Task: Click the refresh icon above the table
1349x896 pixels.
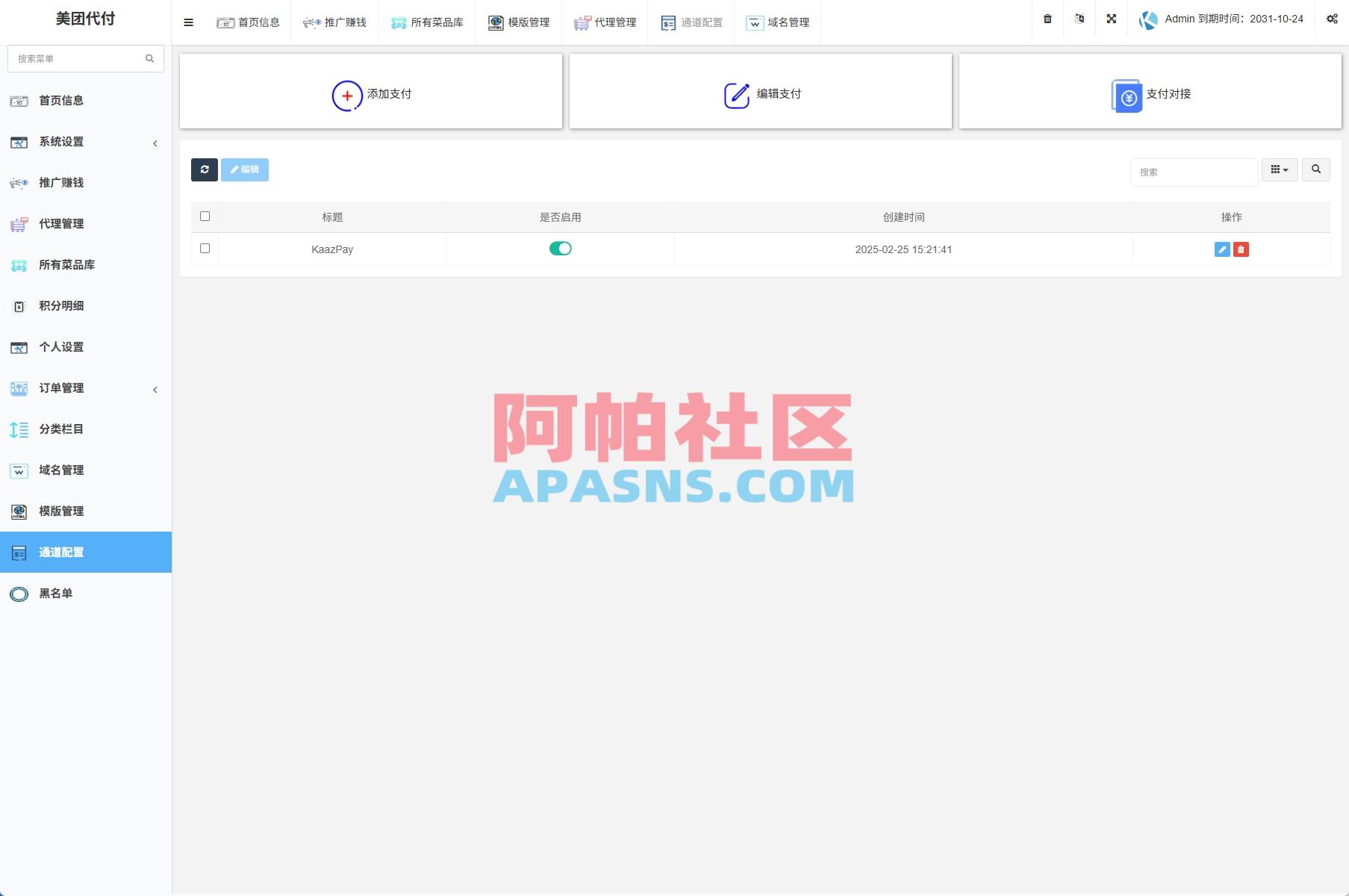Action: (x=204, y=169)
